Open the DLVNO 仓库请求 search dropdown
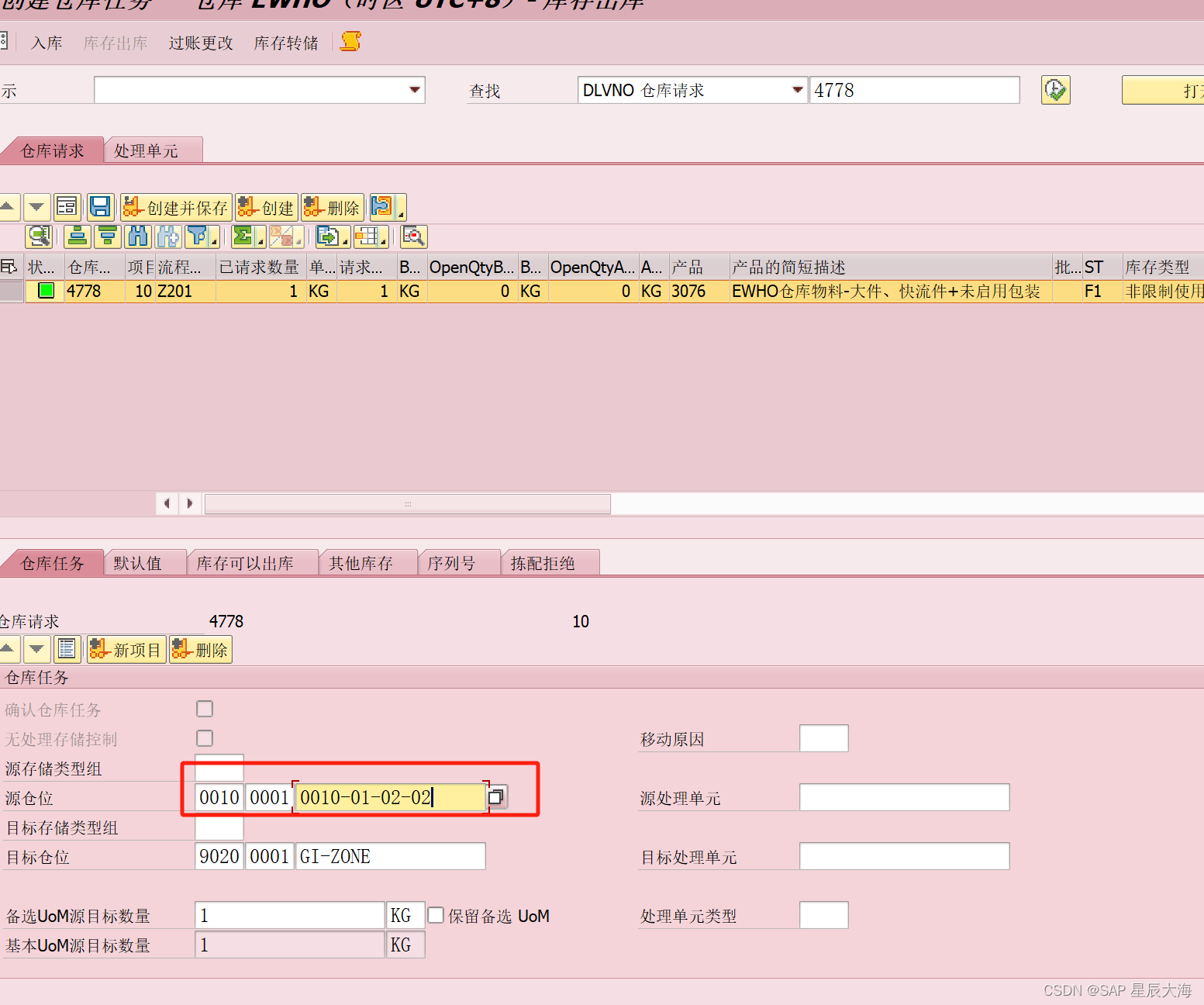This screenshot has height=1005, width=1204. point(797,90)
